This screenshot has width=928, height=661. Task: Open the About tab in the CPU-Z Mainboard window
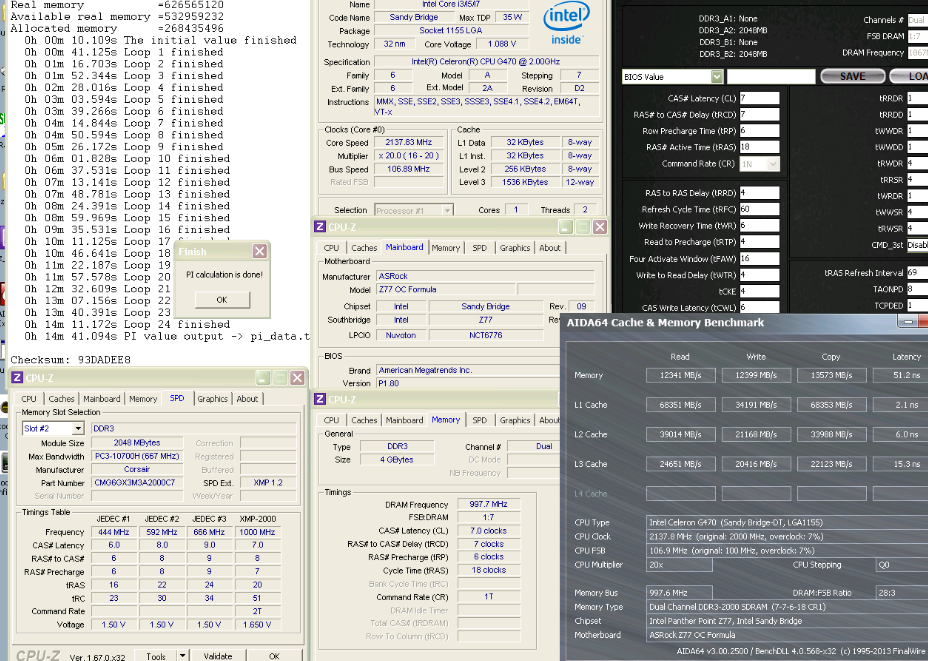pos(550,248)
